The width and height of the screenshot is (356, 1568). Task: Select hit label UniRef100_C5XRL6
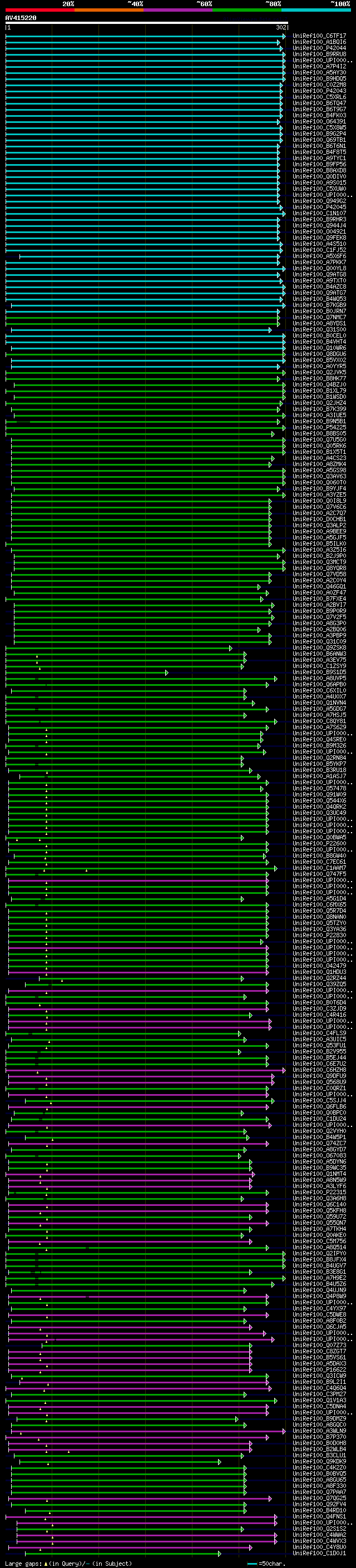tap(319, 97)
